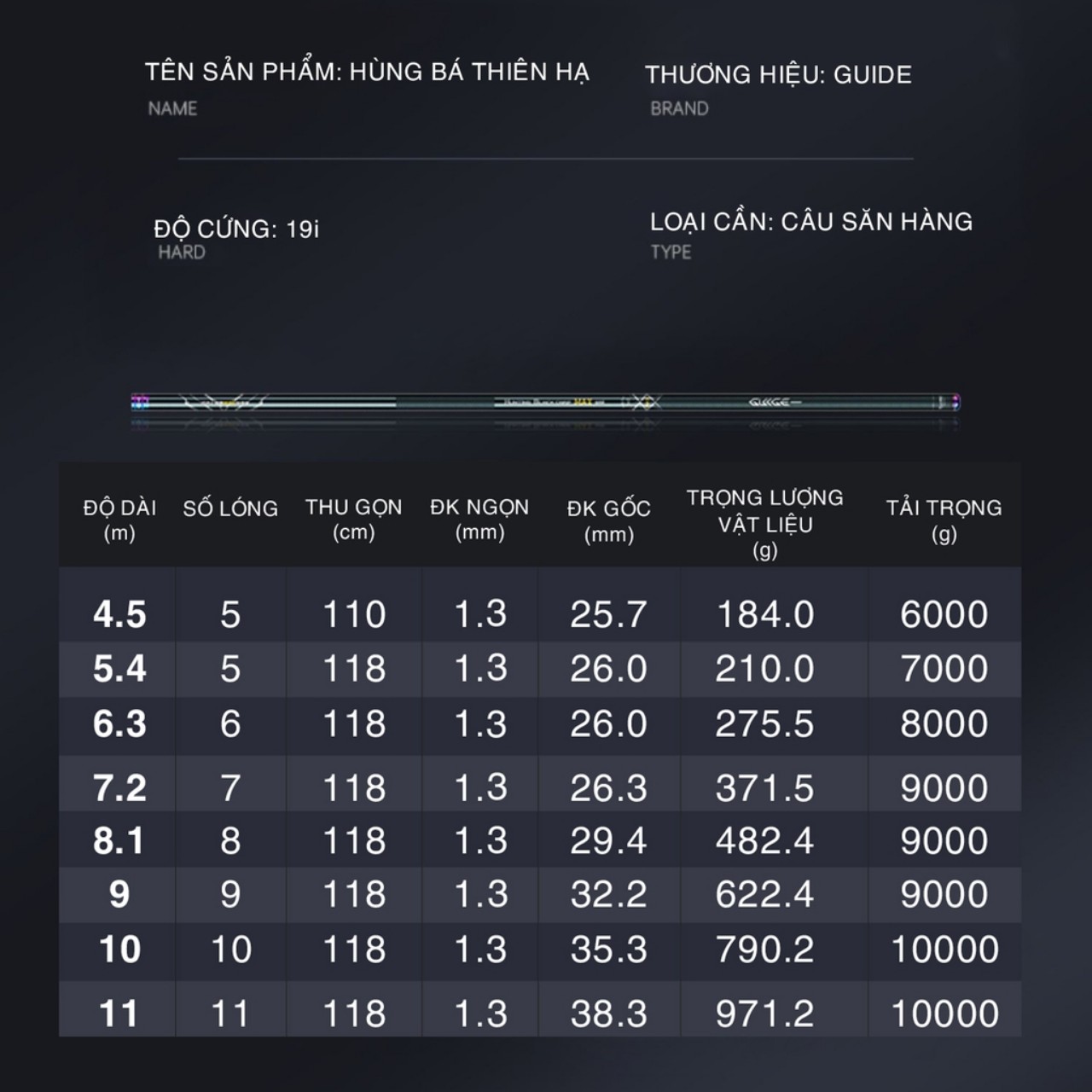This screenshot has width=1092, height=1092.
Task: Click the 'ĐK GỐC (mm)' column header
Action: coord(608,520)
